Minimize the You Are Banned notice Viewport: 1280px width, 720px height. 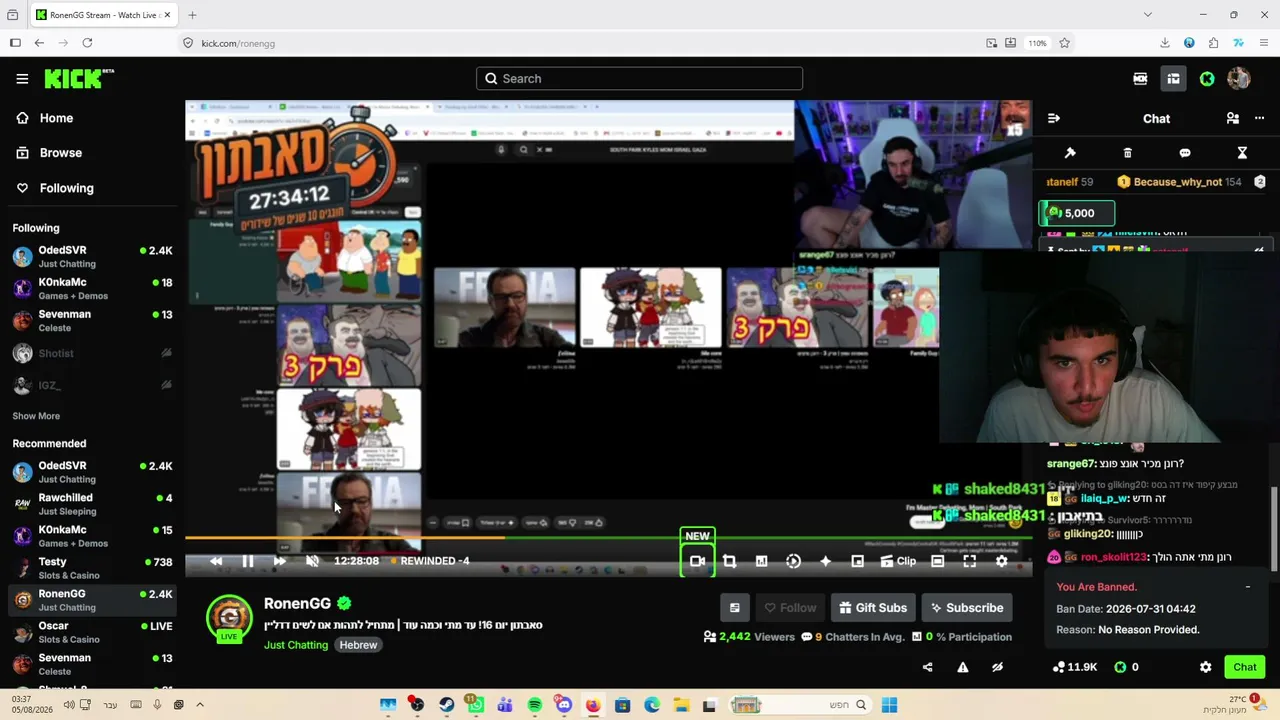(1248, 587)
